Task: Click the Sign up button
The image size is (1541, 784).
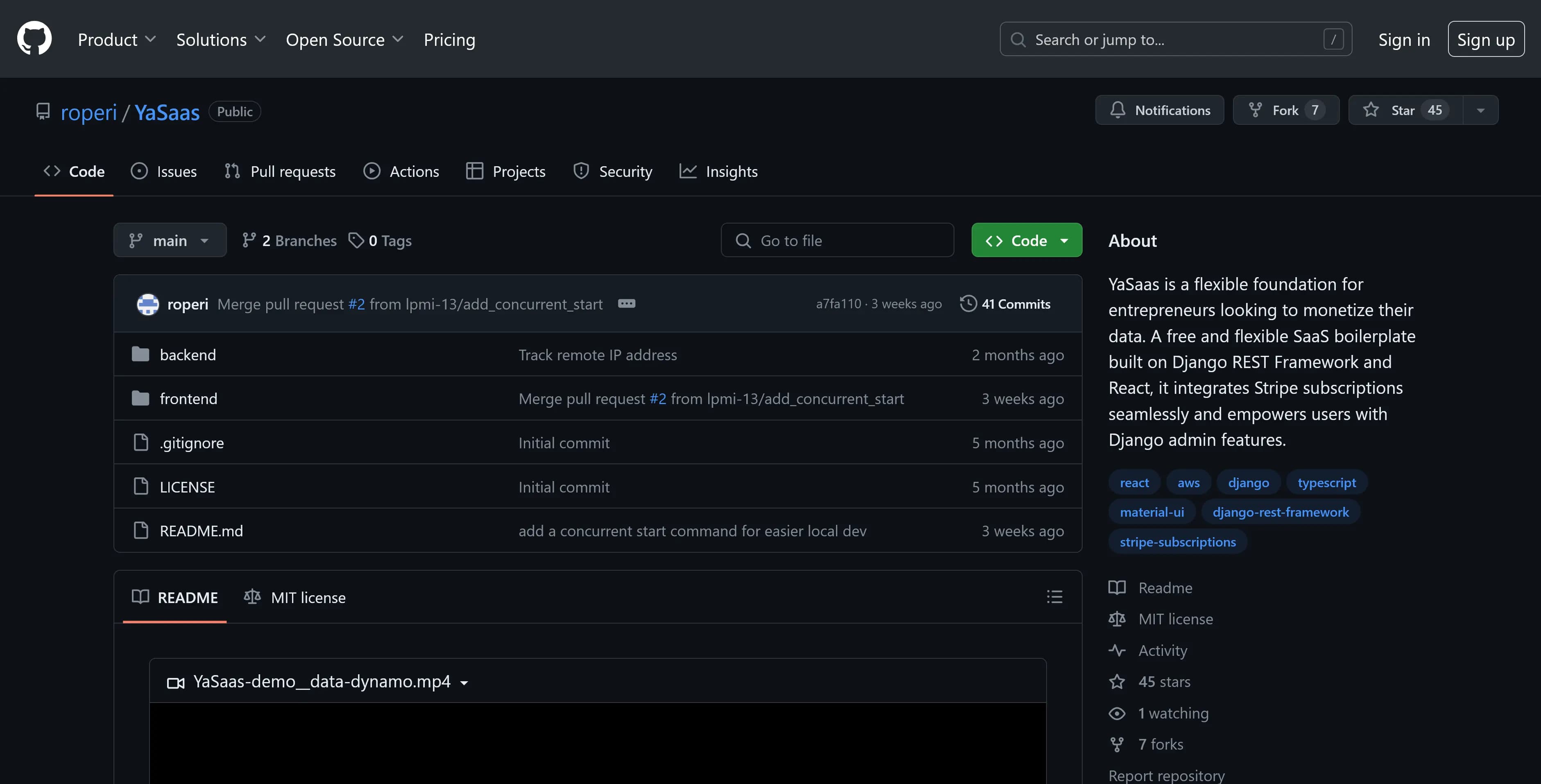Action: pos(1486,39)
